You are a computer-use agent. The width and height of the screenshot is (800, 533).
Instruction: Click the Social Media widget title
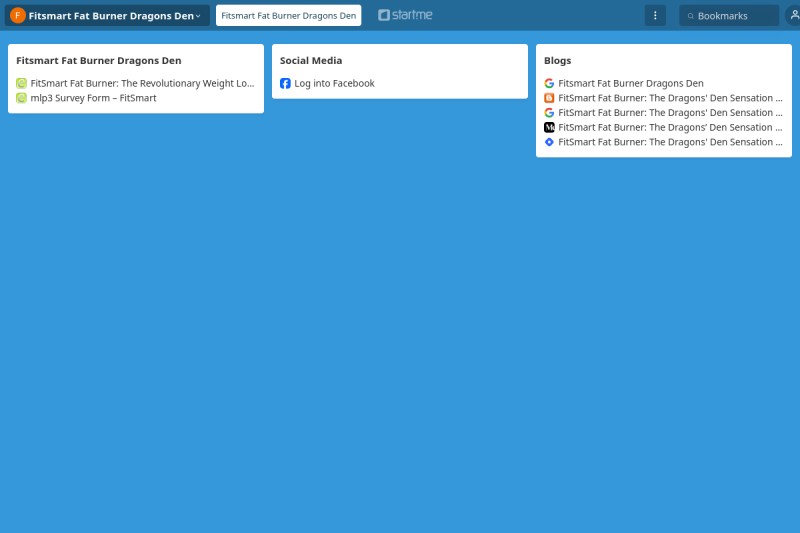click(311, 60)
